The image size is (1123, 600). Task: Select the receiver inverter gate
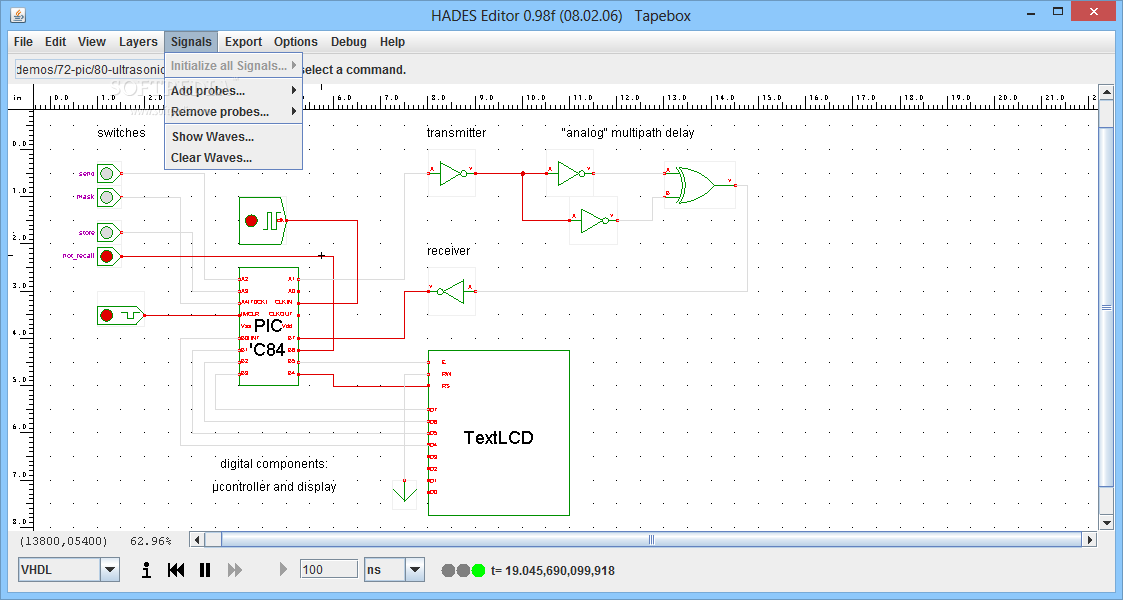tap(453, 291)
